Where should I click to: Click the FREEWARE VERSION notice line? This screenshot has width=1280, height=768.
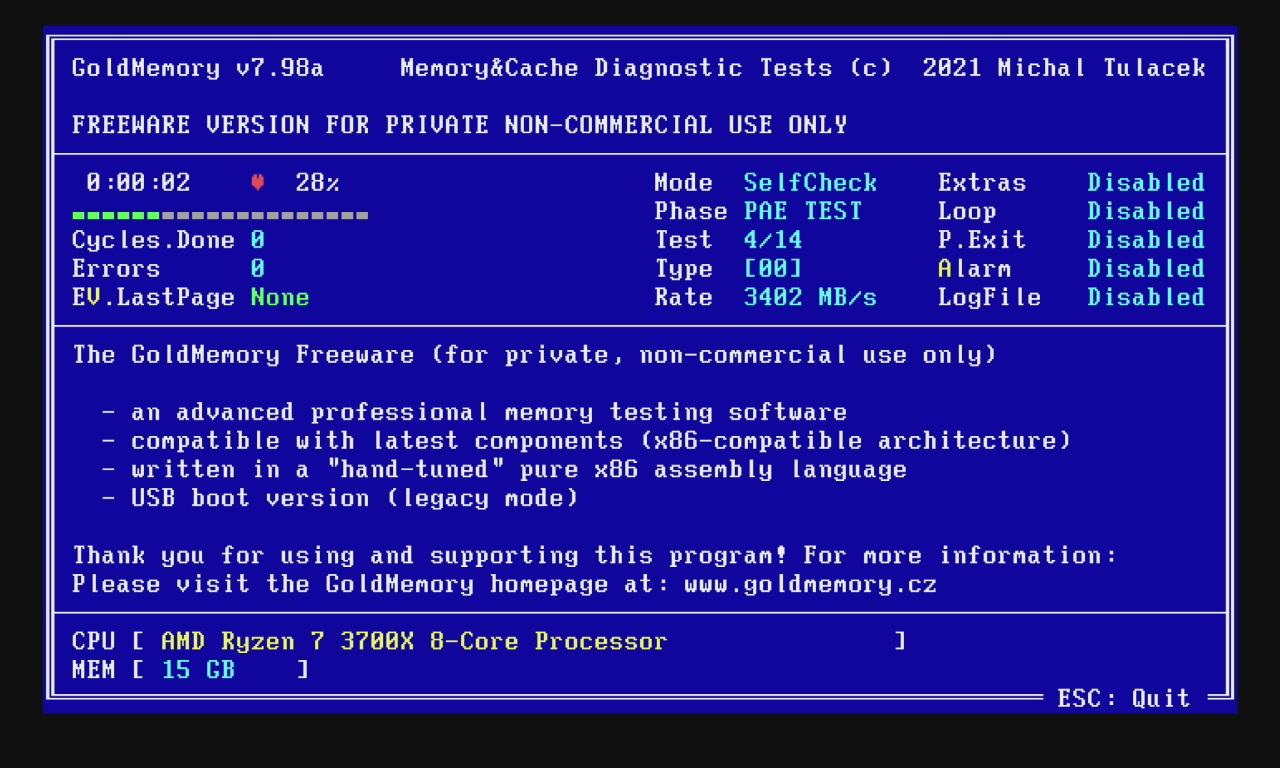point(460,125)
